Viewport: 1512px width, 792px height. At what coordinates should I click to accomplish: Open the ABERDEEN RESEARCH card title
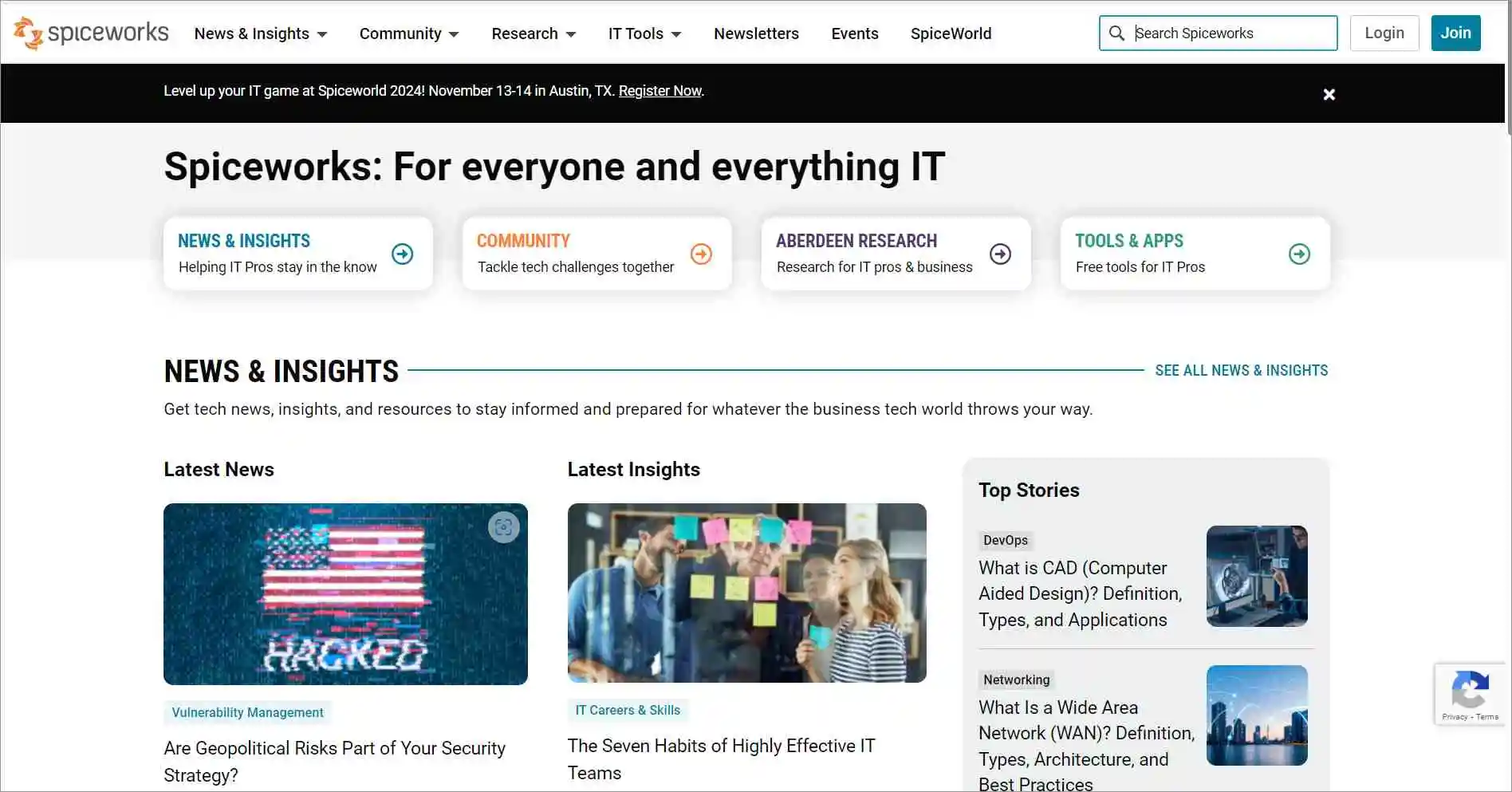click(856, 240)
